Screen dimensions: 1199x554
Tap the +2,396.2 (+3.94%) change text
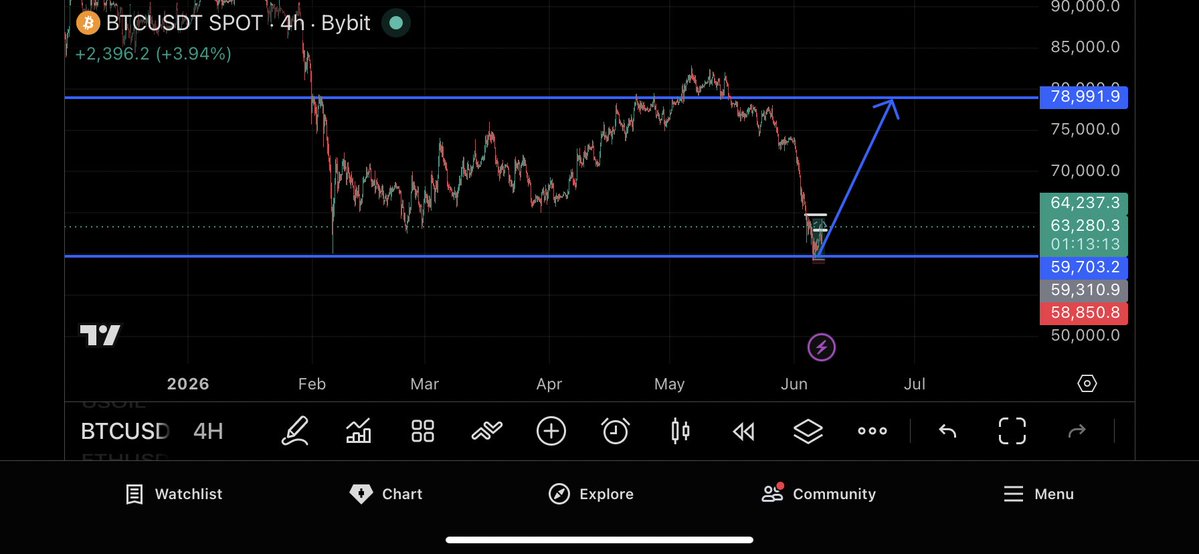(x=153, y=54)
